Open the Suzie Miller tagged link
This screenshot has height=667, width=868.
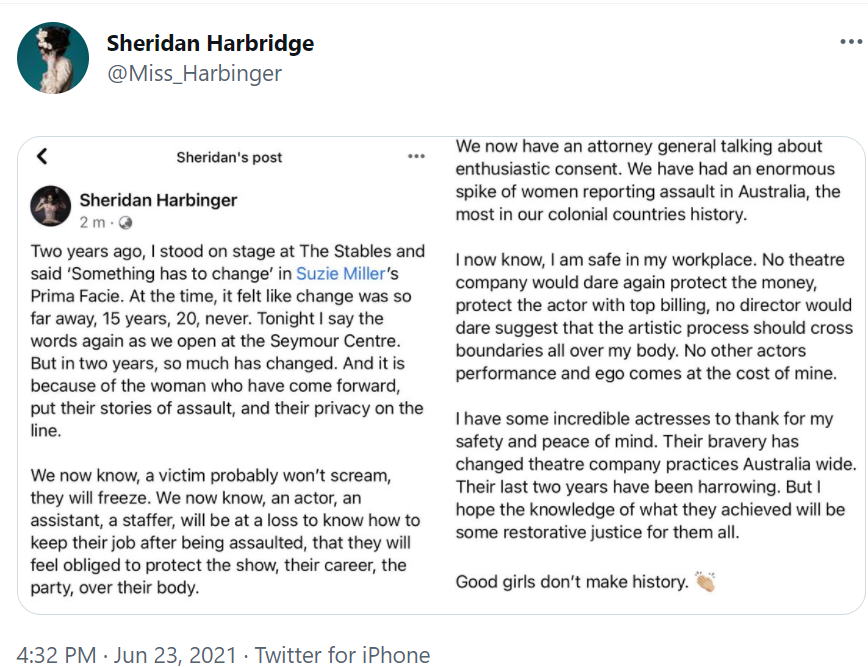click(x=340, y=273)
